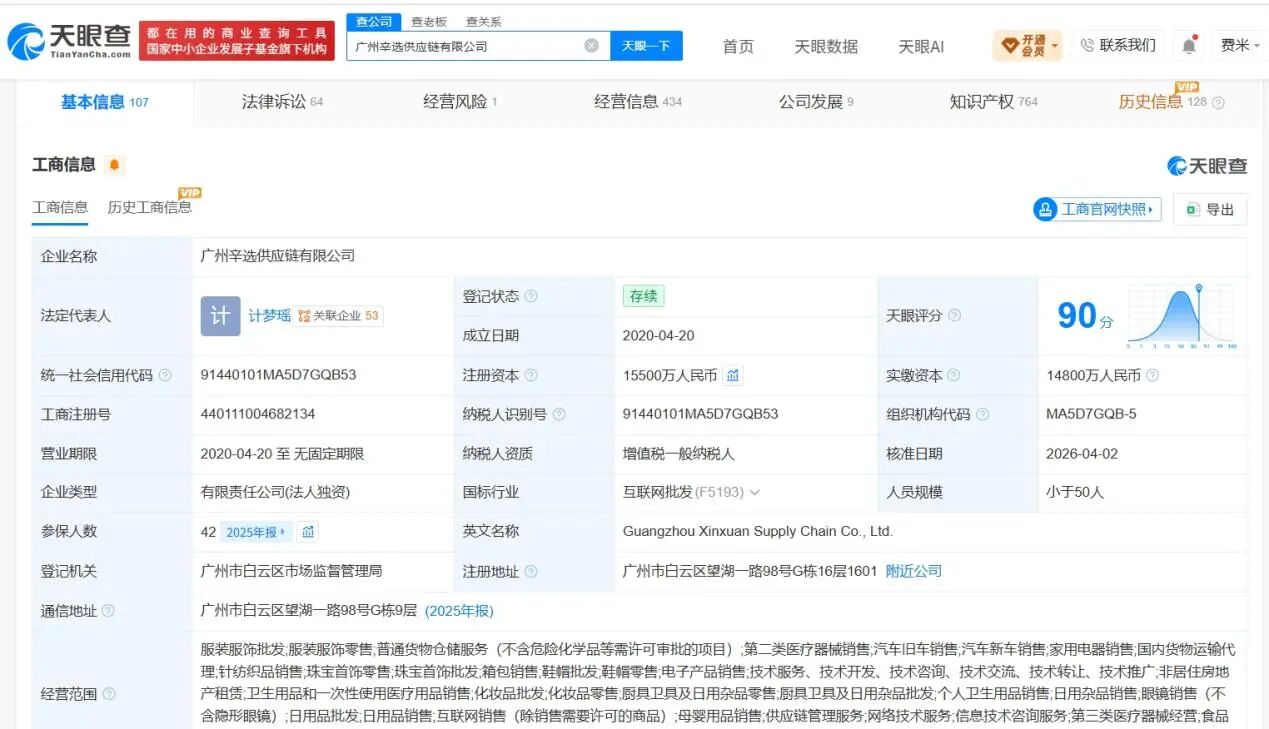The width and height of the screenshot is (1269, 729).
Task: Select the founding date 2020-04-20
Action: 658,336
